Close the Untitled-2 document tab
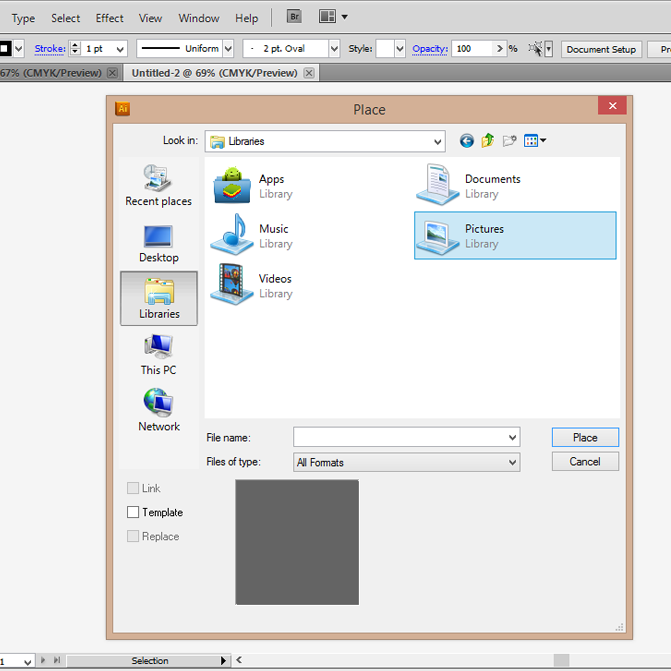 coord(309,73)
